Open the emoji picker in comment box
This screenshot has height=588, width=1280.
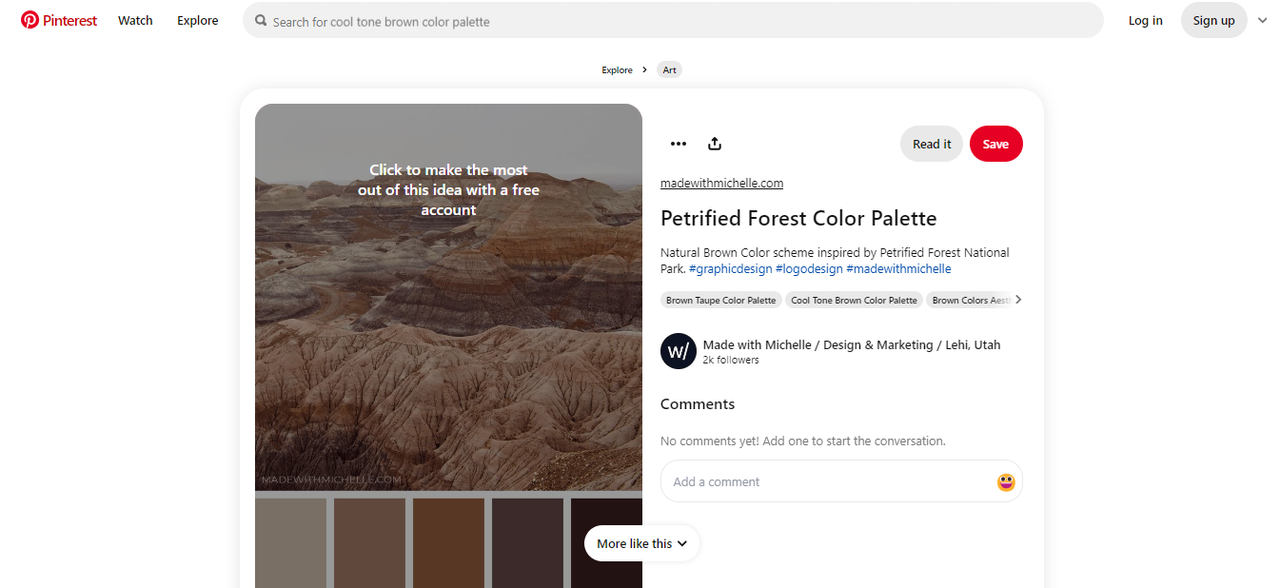point(1006,482)
